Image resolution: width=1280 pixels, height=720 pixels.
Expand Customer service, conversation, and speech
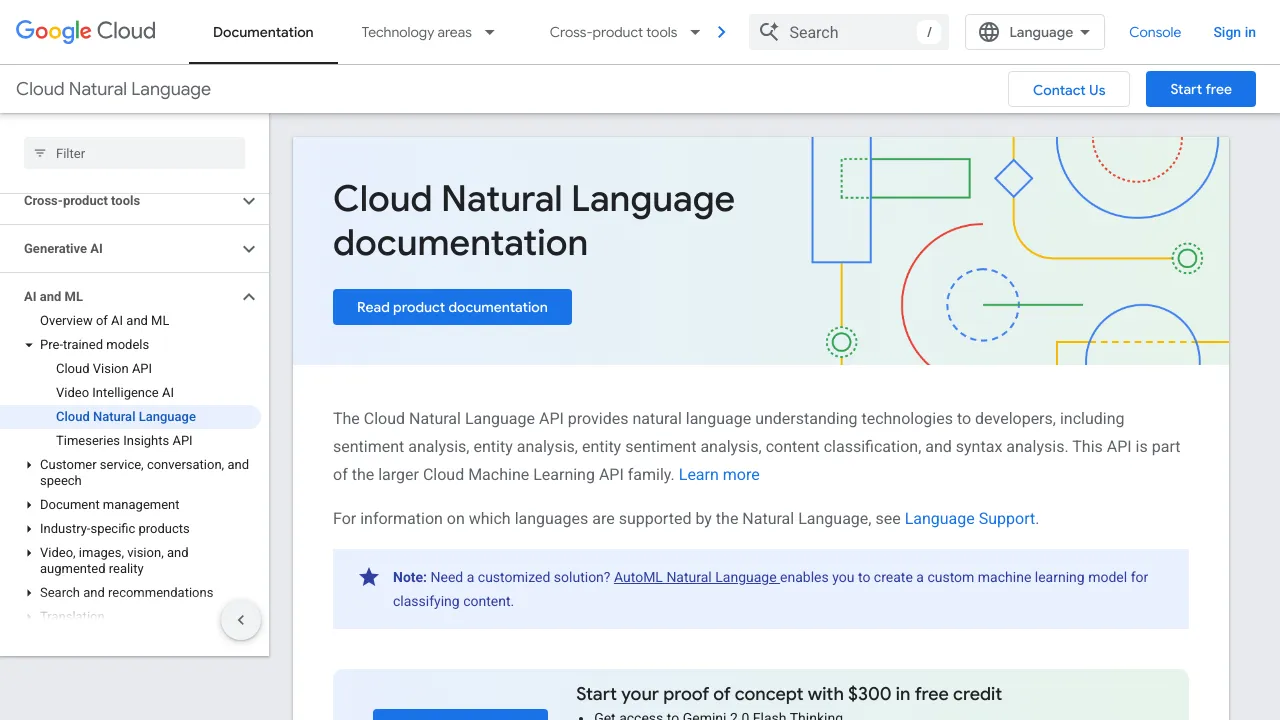coord(29,465)
